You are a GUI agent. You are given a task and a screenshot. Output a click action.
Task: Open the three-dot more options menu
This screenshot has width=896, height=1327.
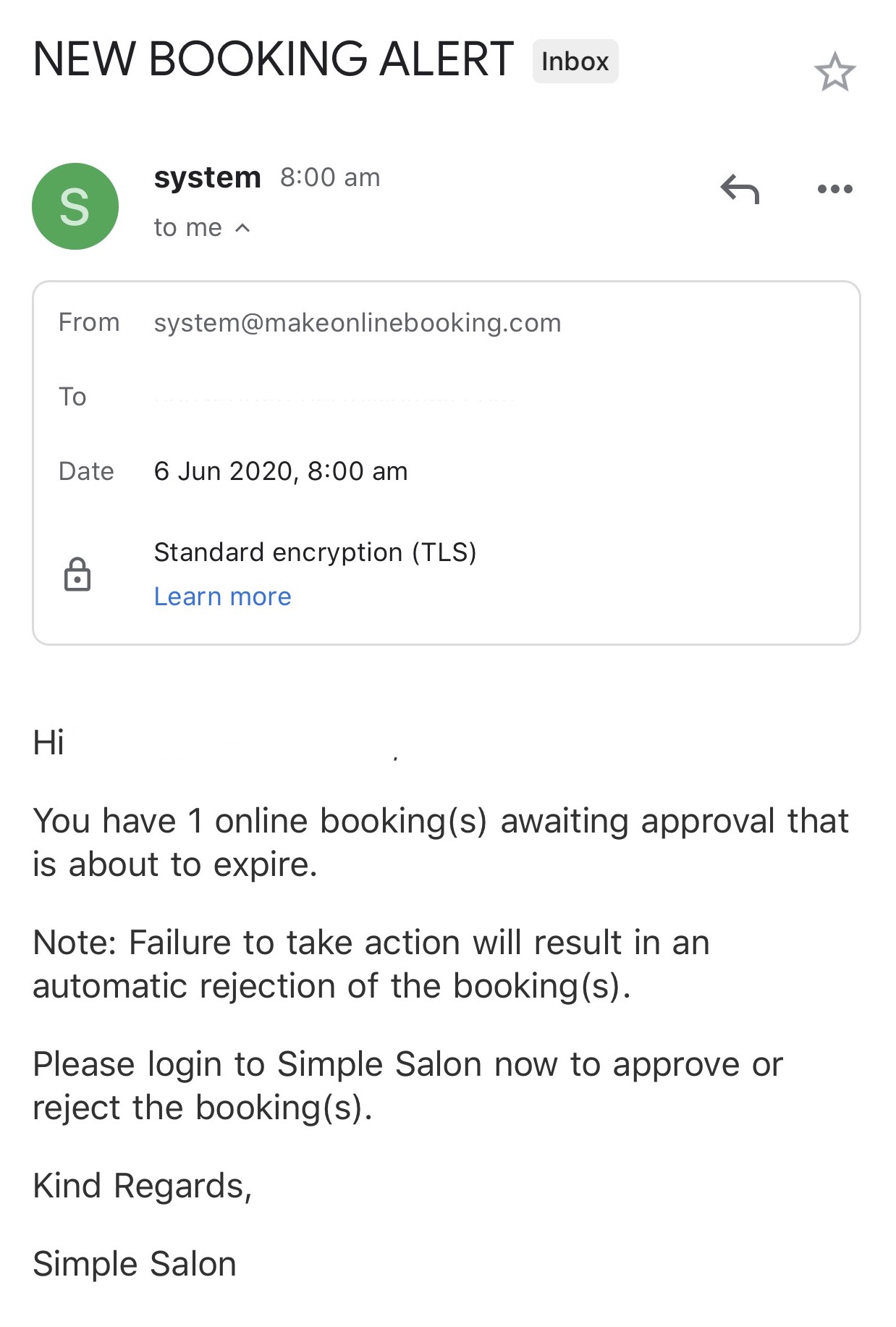tap(834, 189)
